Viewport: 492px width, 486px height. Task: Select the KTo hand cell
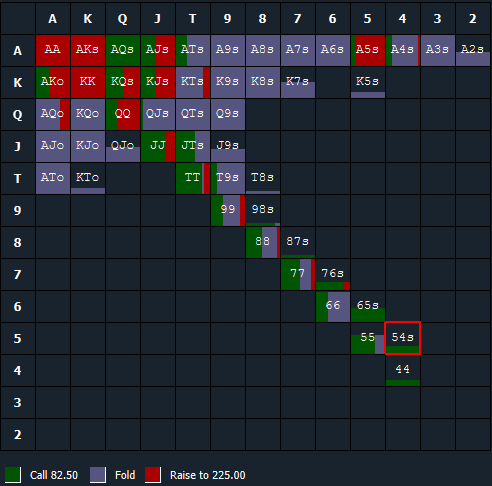point(88,178)
